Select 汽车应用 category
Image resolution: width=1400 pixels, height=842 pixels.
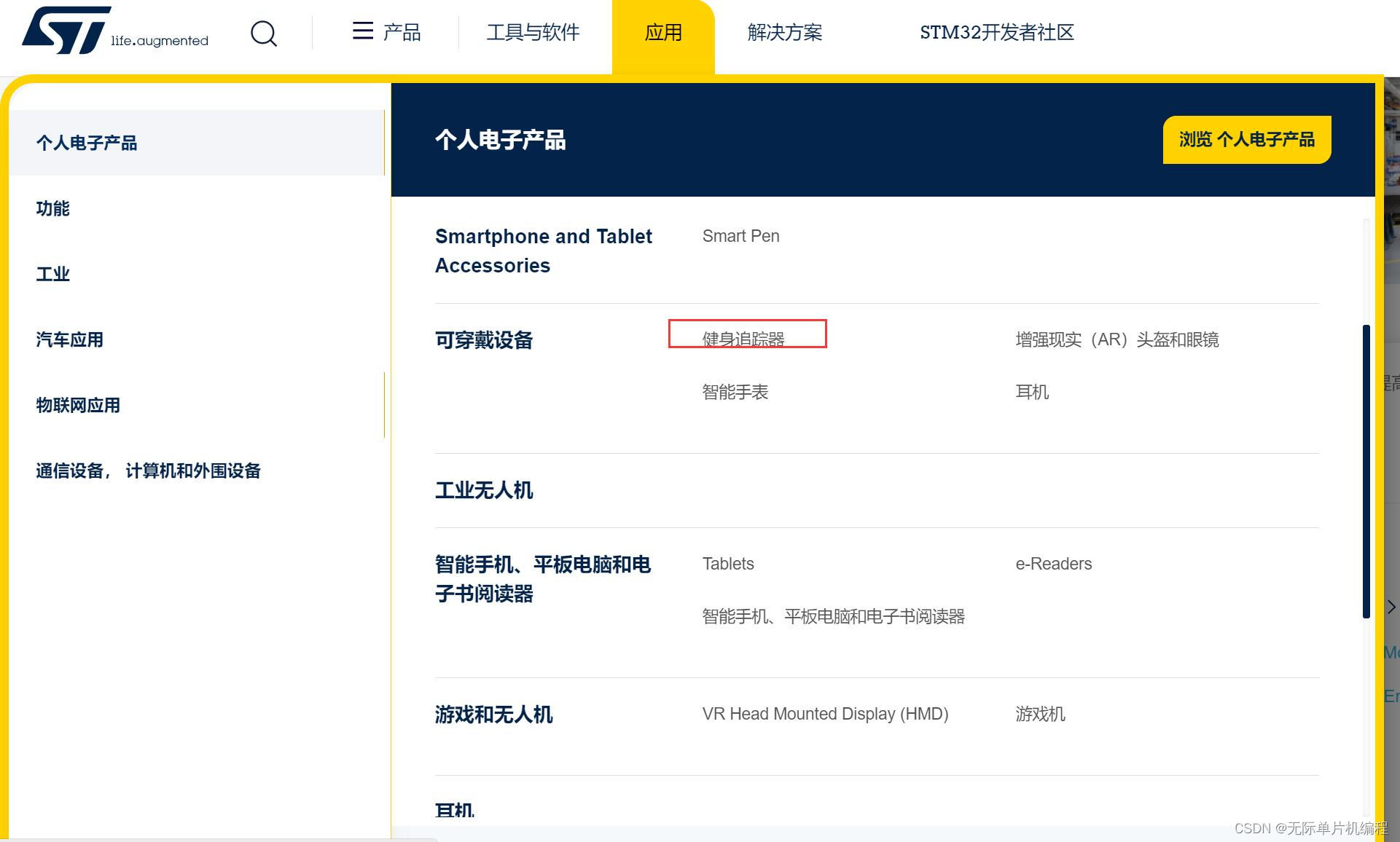[x=70, y=339]
